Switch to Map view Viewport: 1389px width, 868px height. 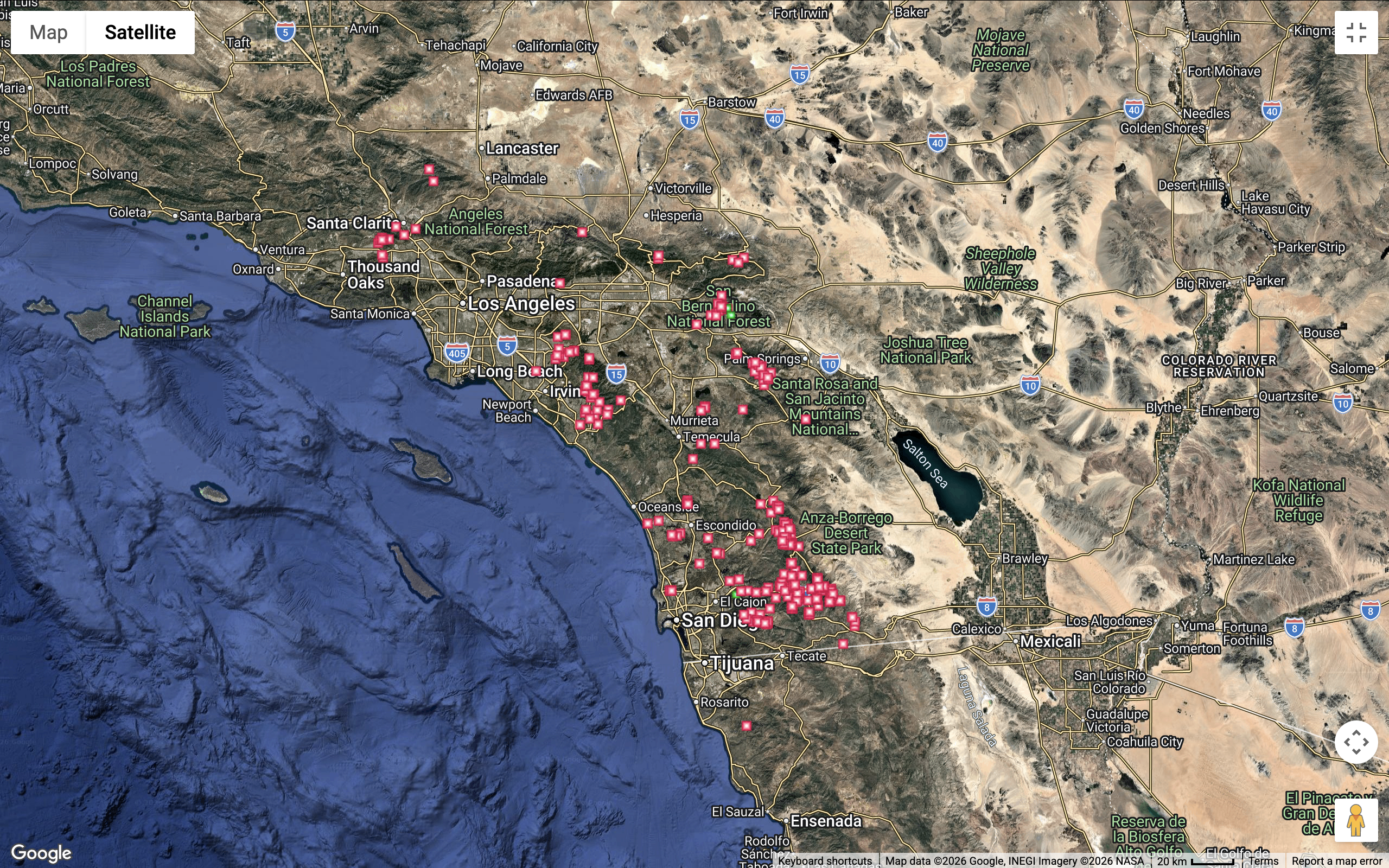(x=49, y=33)
